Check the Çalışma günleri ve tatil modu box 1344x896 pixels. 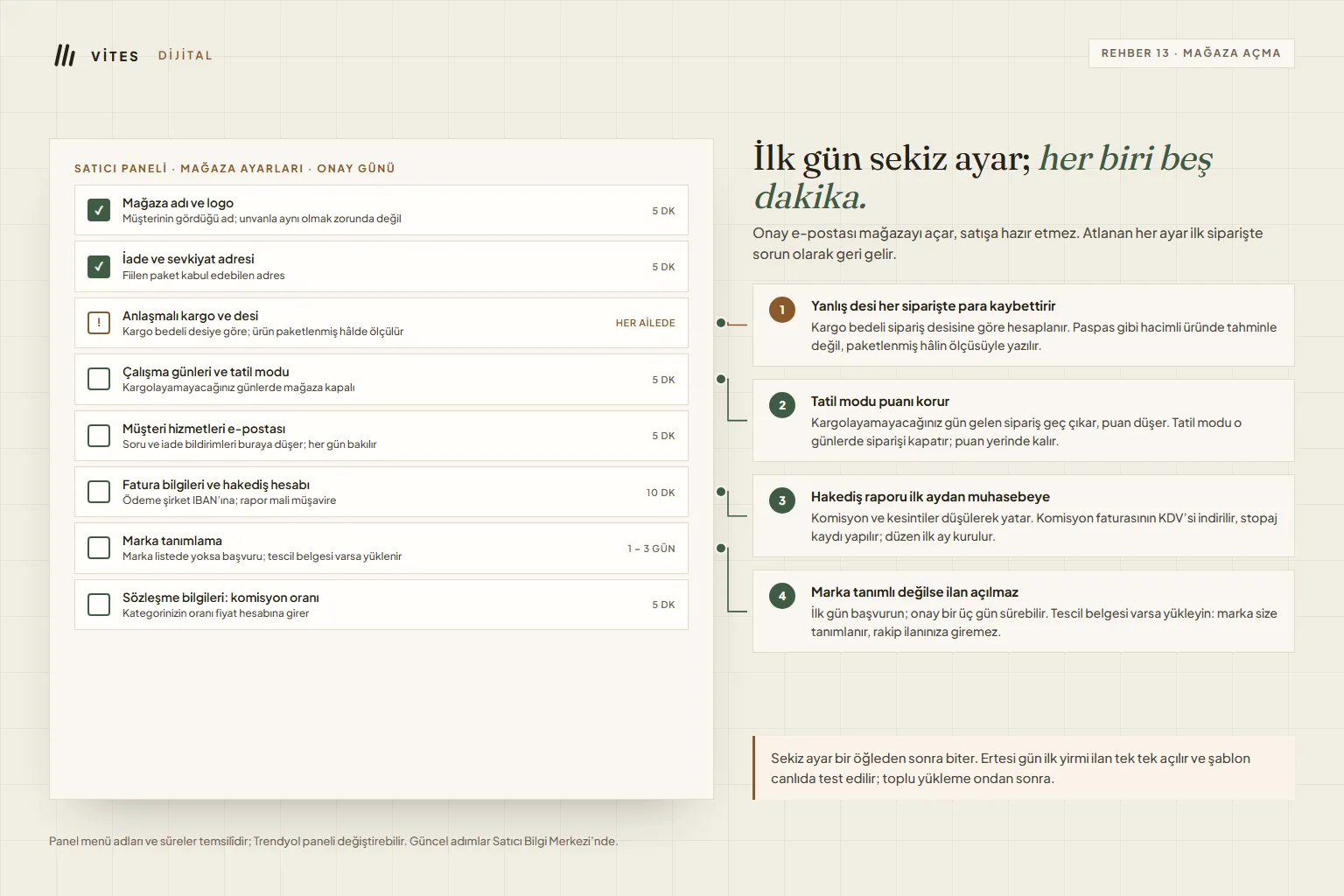[x=99, y=379]
